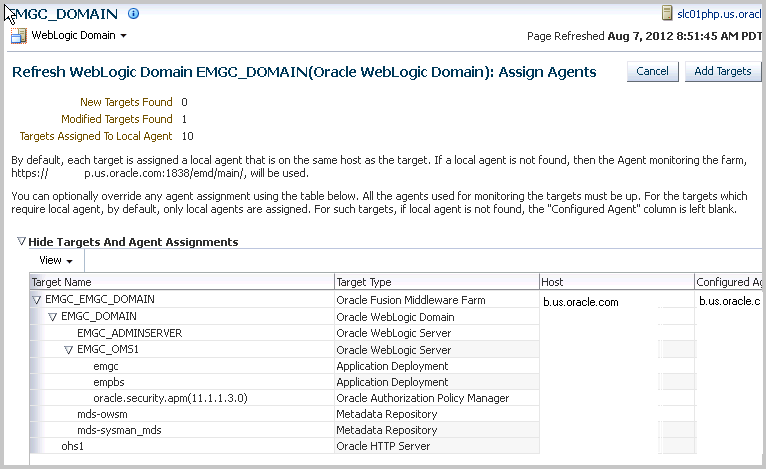Open the View menu in table toolbar
This screenshot has width=766, height=469.
[56, 260]
